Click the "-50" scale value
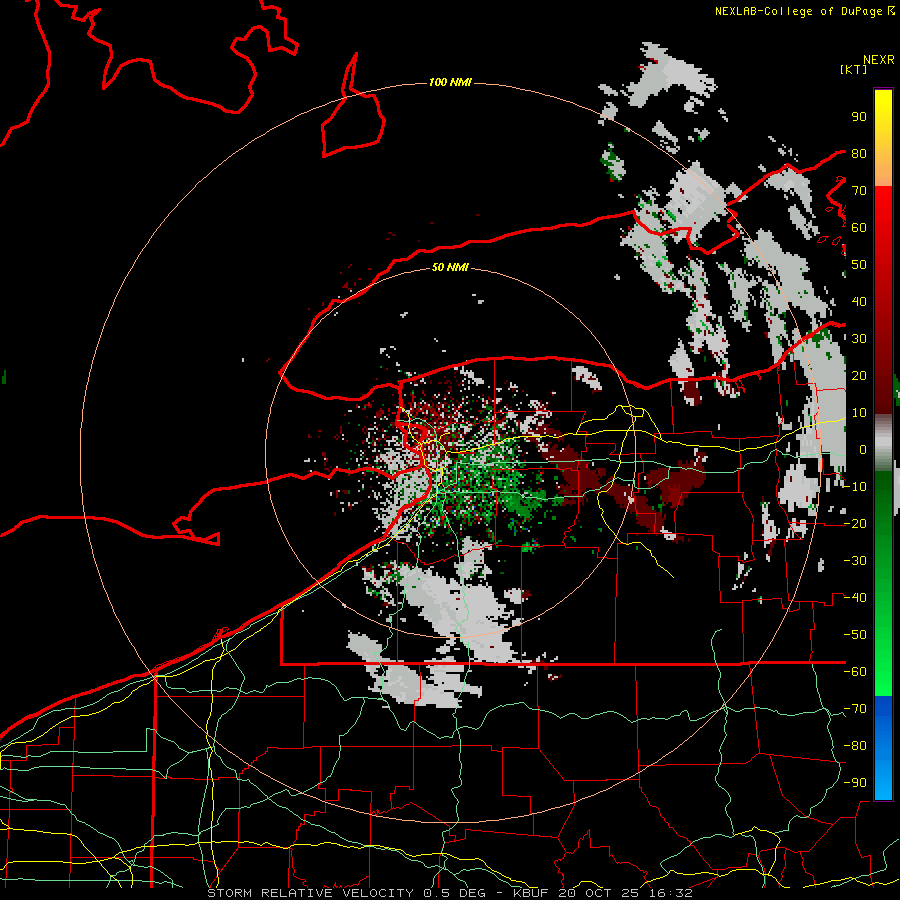This screenshot has width=900, height=900. [855, 635]
